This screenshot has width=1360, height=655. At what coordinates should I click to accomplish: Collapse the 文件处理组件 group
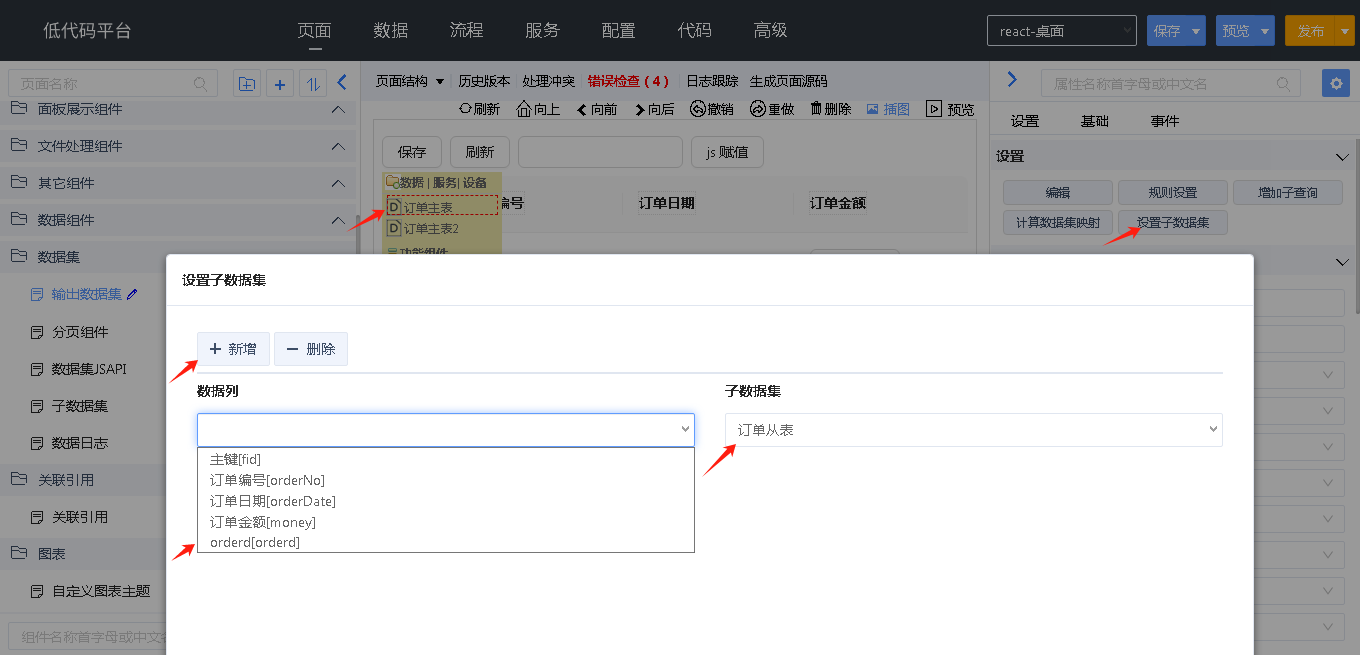pos(338,146)
